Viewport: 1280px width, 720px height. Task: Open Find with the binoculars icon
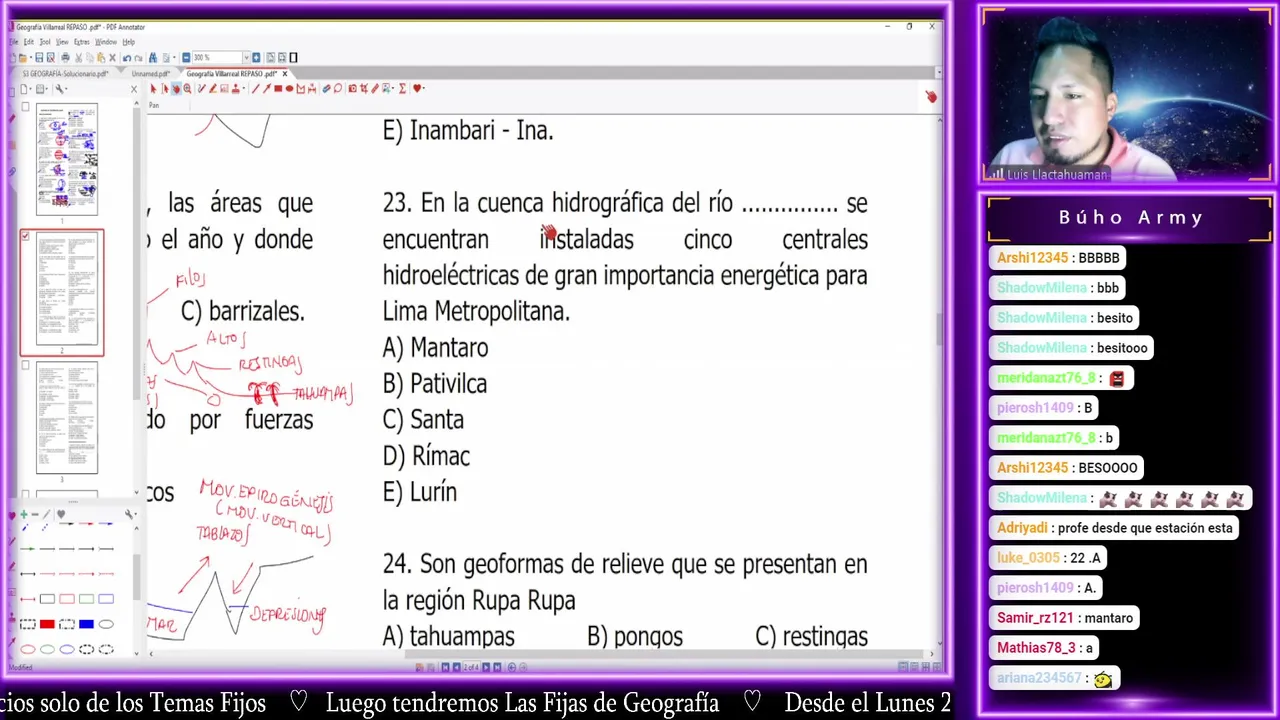153,57
